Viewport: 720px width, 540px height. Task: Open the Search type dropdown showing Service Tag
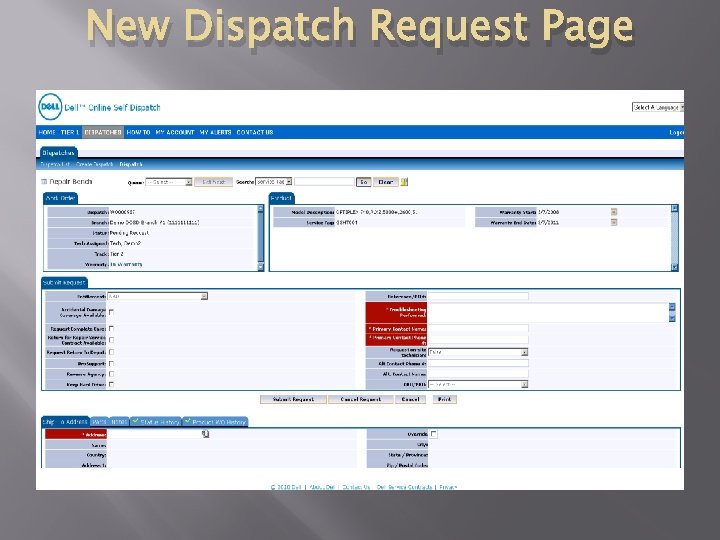pyautogui.click(x=274, y=182)
